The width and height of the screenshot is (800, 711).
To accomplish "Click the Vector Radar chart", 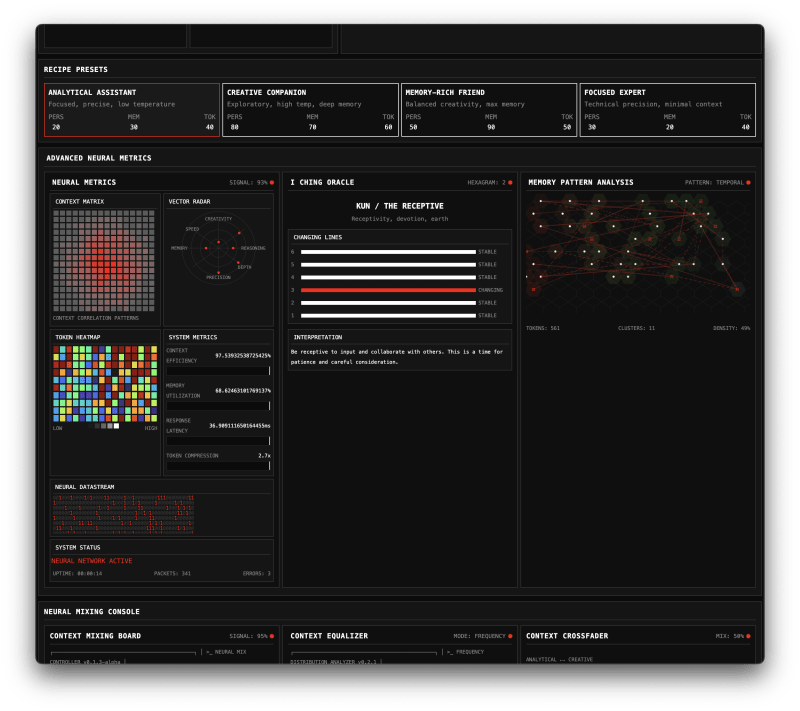I will point(218,248).
